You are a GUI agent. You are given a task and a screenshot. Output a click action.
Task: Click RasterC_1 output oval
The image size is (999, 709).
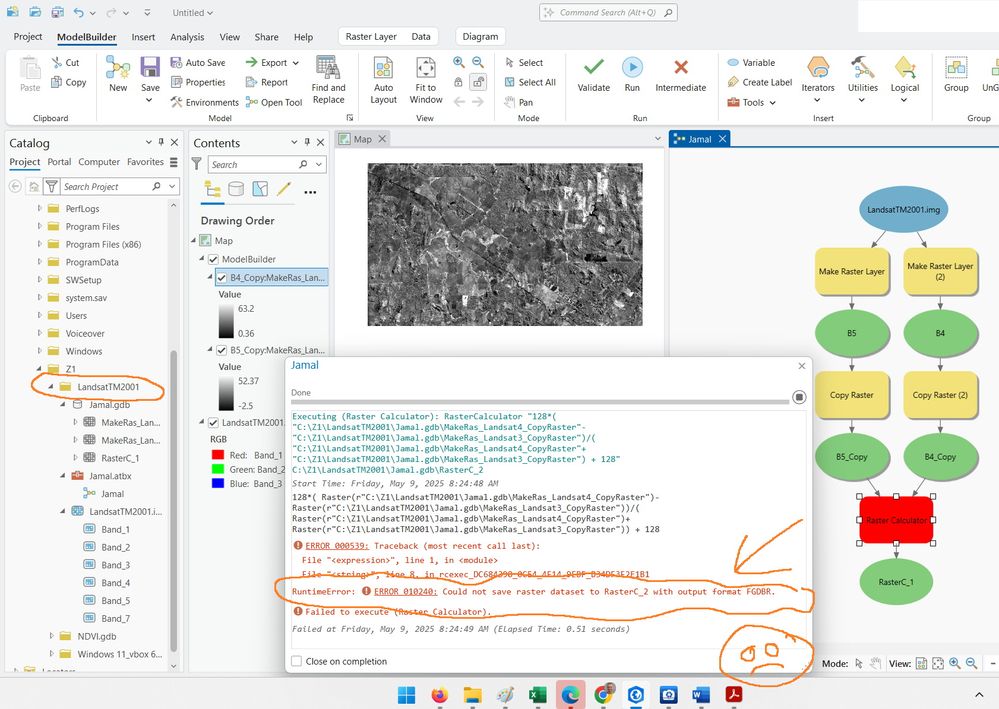click(896, 582)
